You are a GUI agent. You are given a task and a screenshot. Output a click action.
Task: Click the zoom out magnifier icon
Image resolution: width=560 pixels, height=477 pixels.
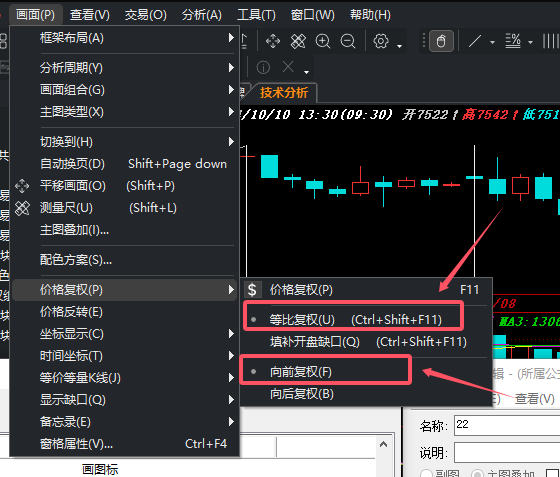pyautogui.click(x=348, y=41)
